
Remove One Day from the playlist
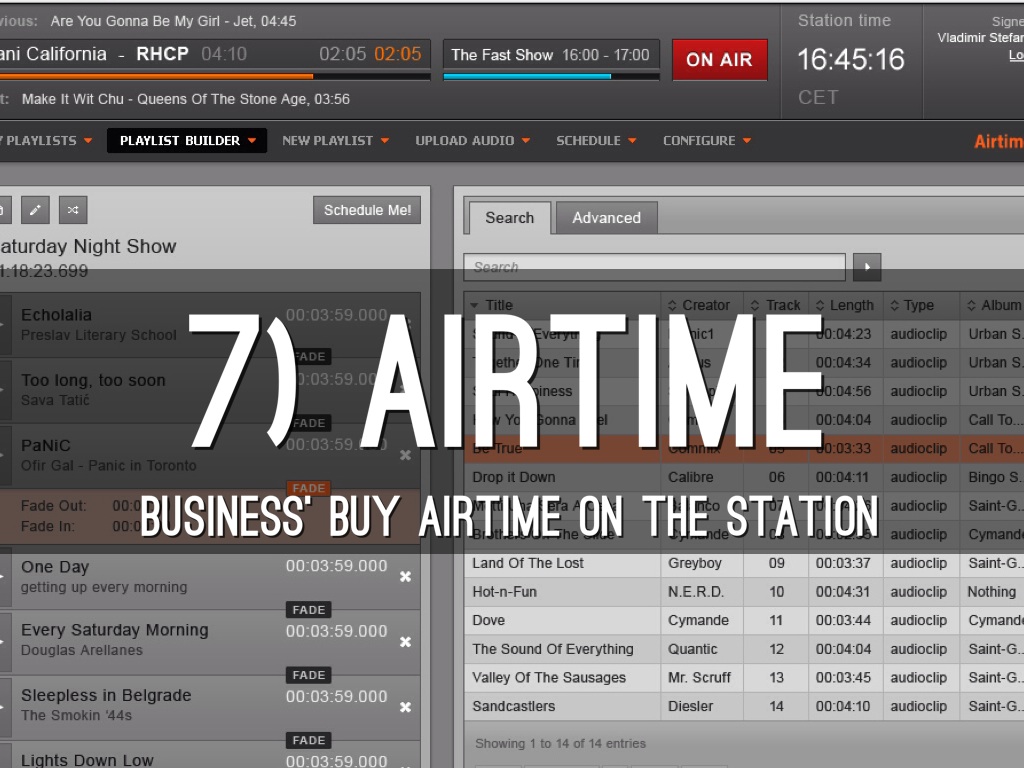point(405,577)
